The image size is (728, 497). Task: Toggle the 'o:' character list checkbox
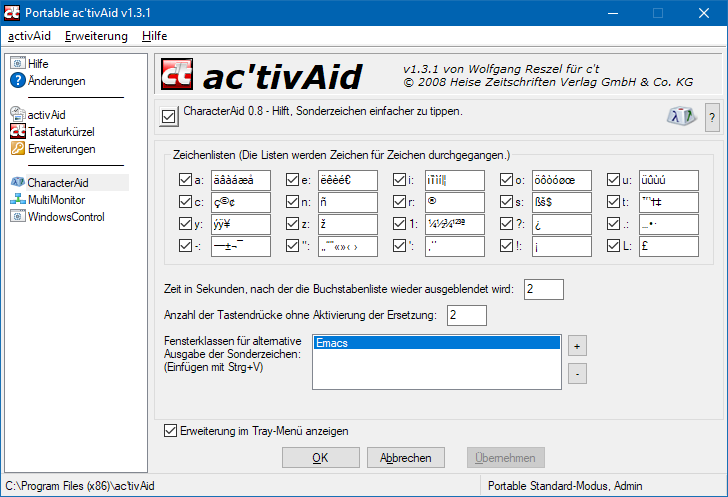(x=507, y=180)
